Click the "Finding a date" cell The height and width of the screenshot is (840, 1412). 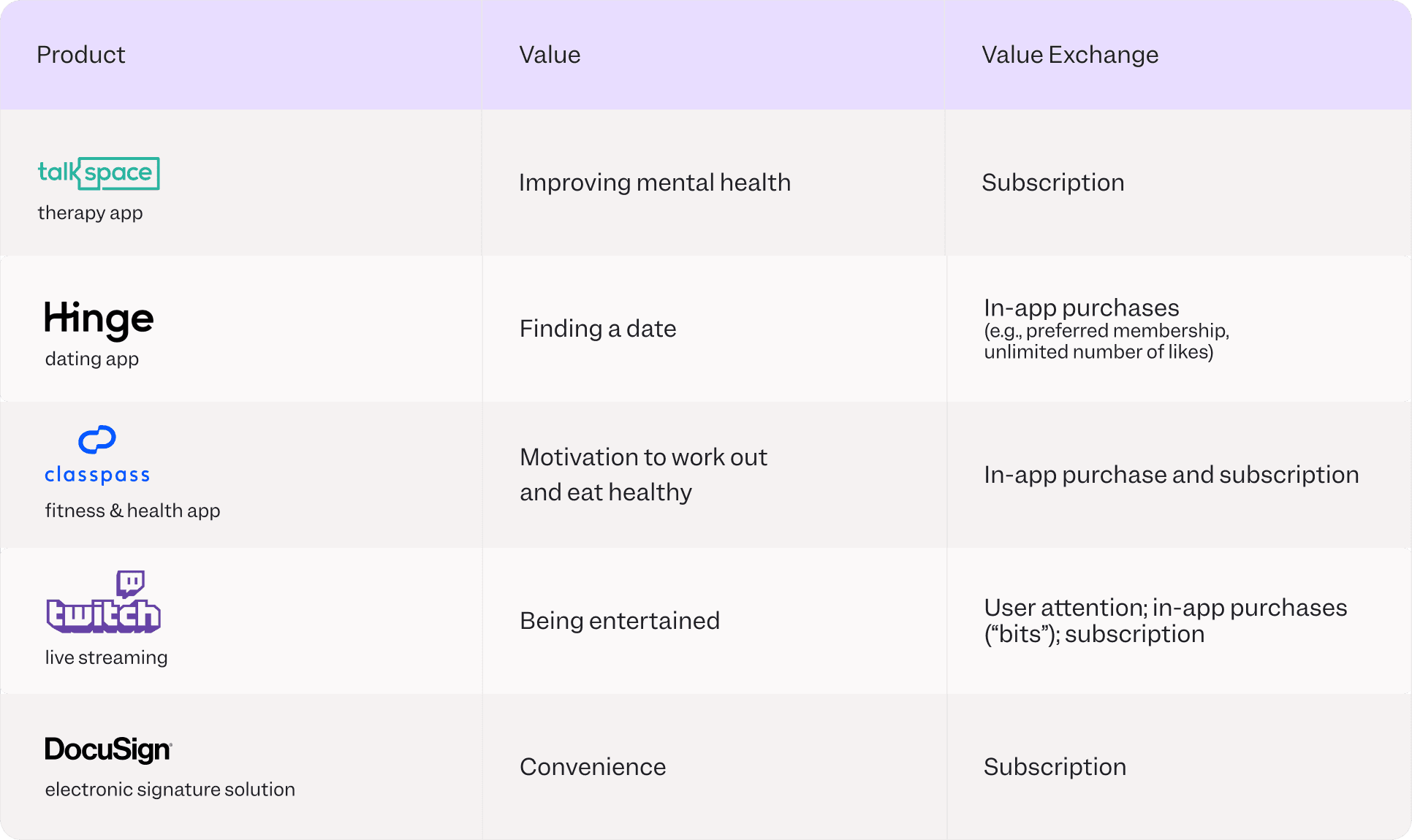click(597, 329)
